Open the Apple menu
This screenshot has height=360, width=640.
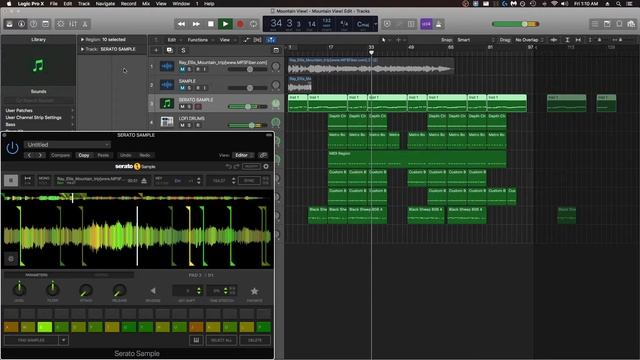point(9,4)
